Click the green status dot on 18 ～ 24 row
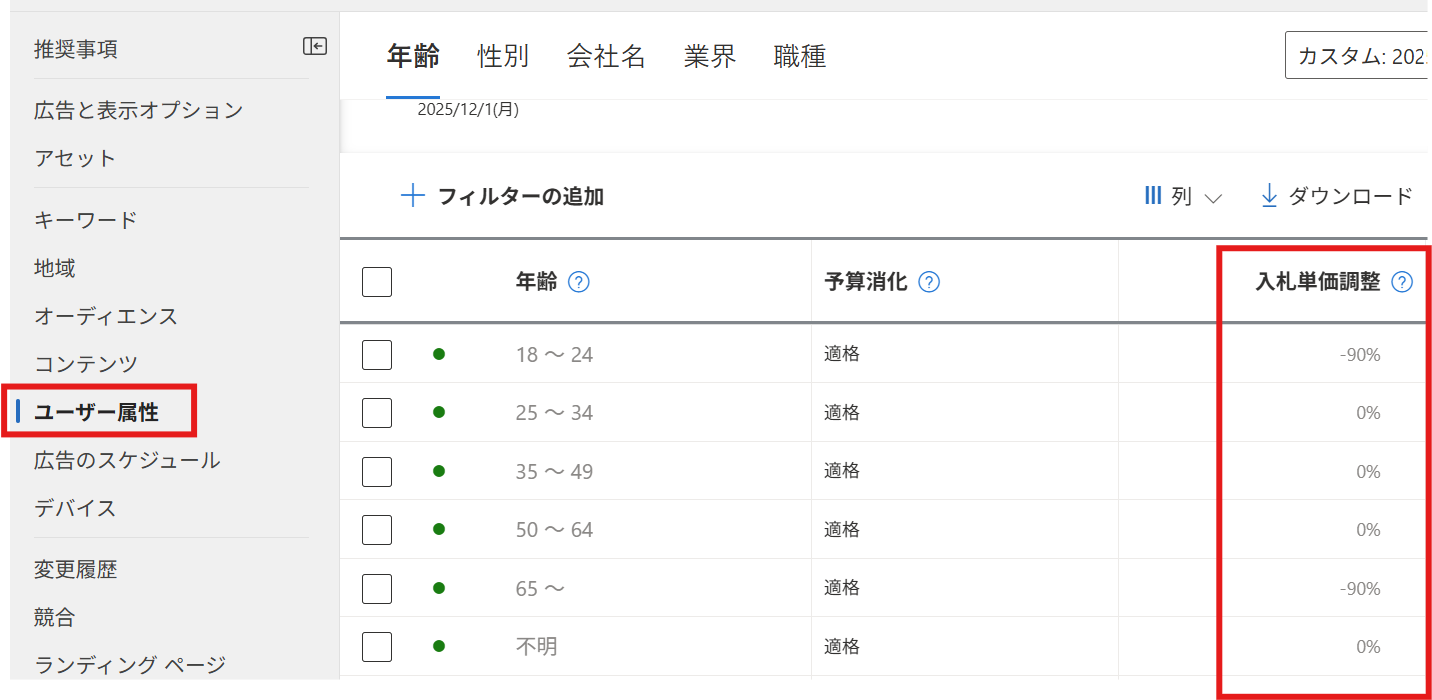 click(439, 354)
